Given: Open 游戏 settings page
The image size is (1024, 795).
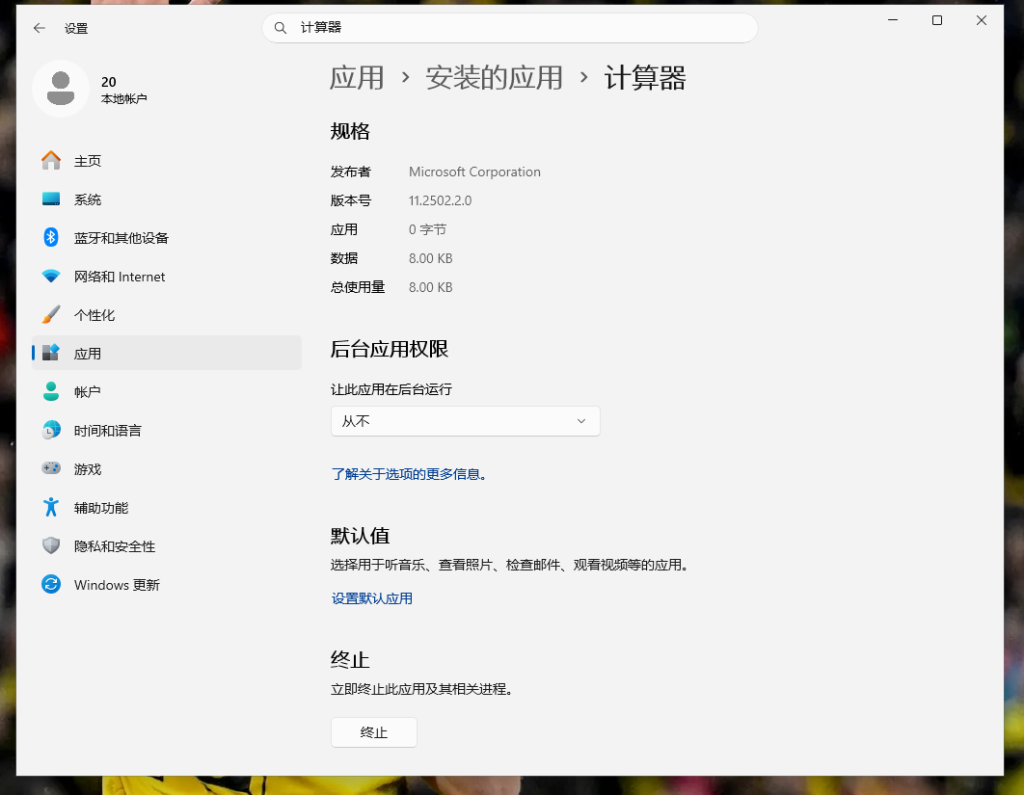Looking at the screenshot, I should pos(167,469).
